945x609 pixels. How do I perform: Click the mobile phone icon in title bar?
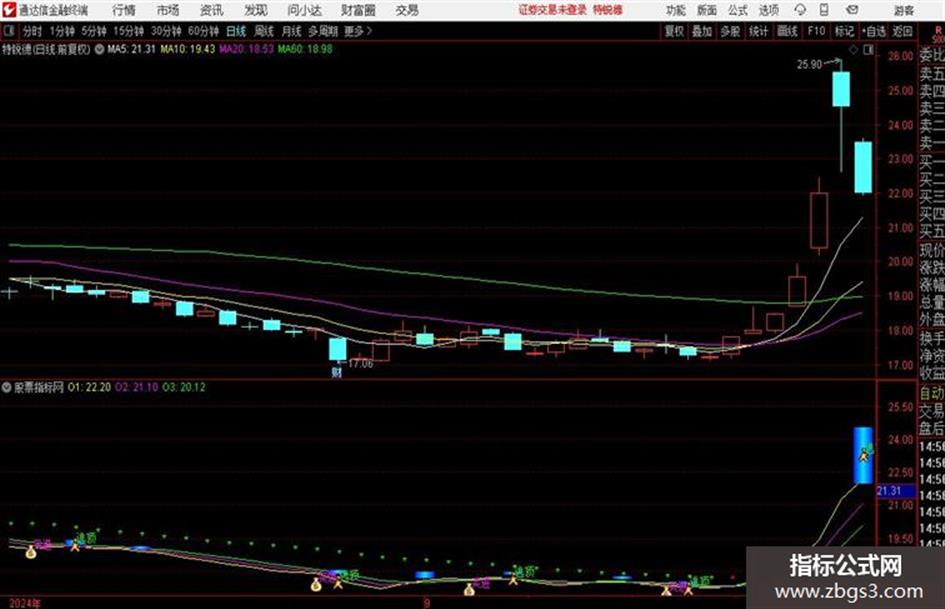(x=824, y=10)
